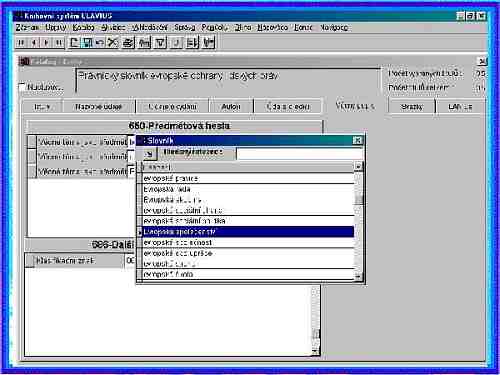Go to the next record arrow

coord(46,43)
